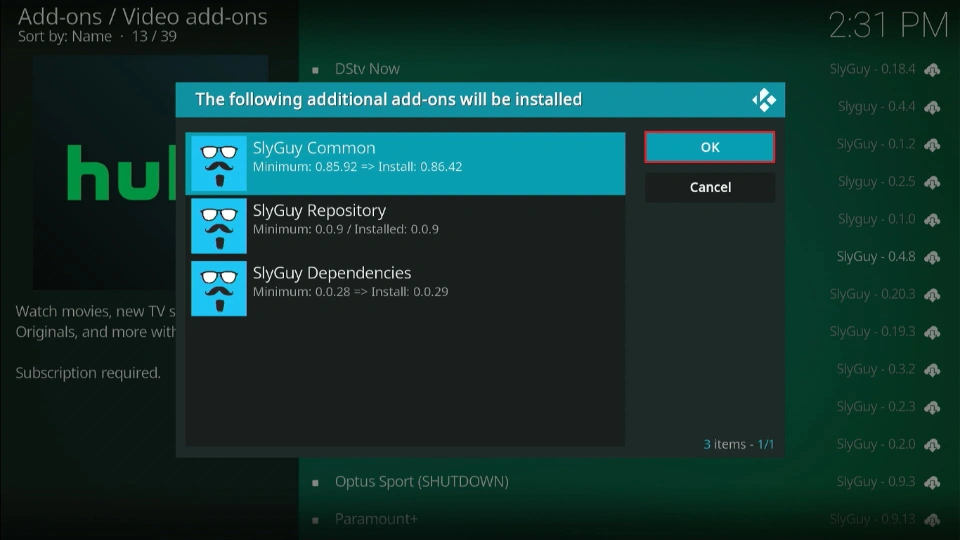Screen dimensions: 960x540
Task: Select the SlyGuy Repository add-on row
Action: (x=405, y=226)
